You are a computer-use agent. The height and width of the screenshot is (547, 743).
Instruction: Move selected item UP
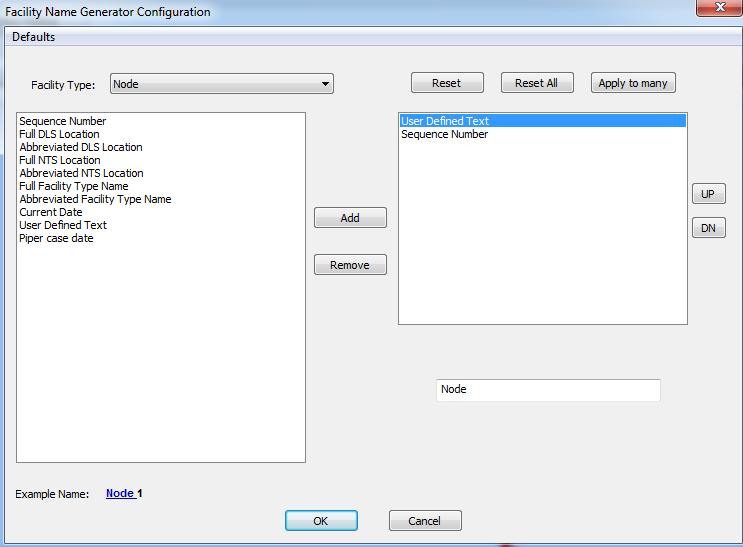click(708, 194)
